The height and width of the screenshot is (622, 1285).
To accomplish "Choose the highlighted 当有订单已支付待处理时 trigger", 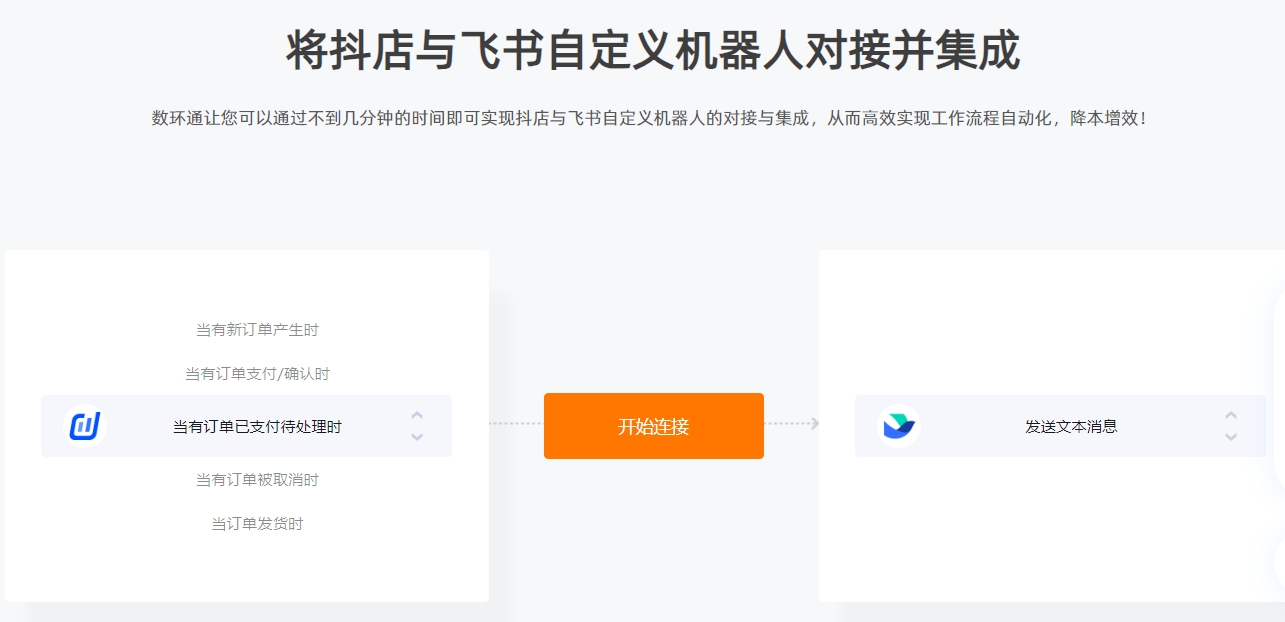I will [246, 426].
